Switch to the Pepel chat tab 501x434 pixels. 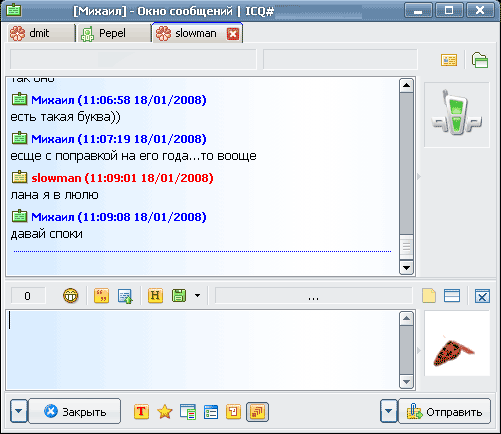tap(115, 33)
